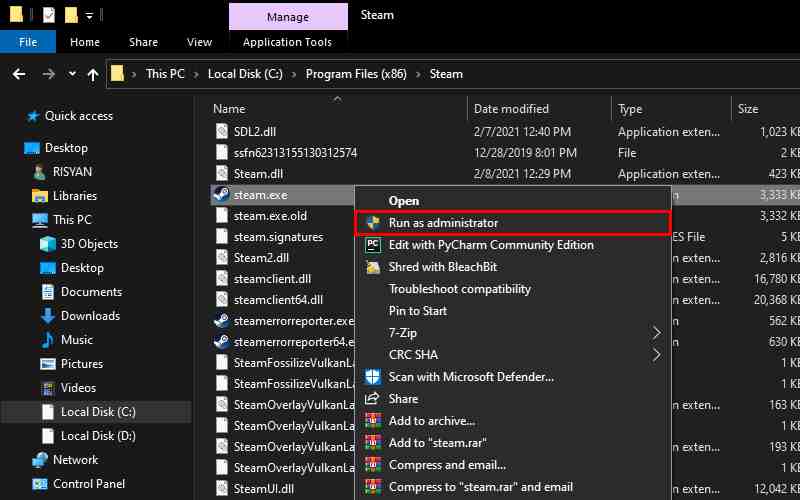Click the steamerrorreporter.exe Steam icon

[x=221, y=321]
